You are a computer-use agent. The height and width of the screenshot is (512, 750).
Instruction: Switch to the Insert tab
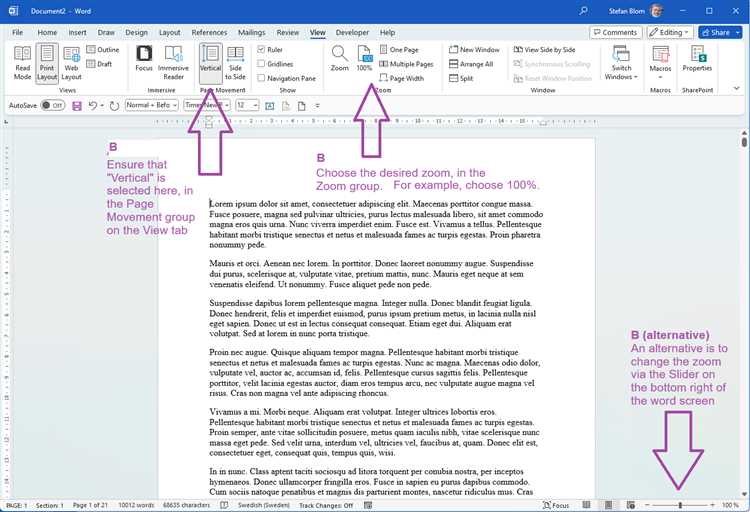[77, 33]
